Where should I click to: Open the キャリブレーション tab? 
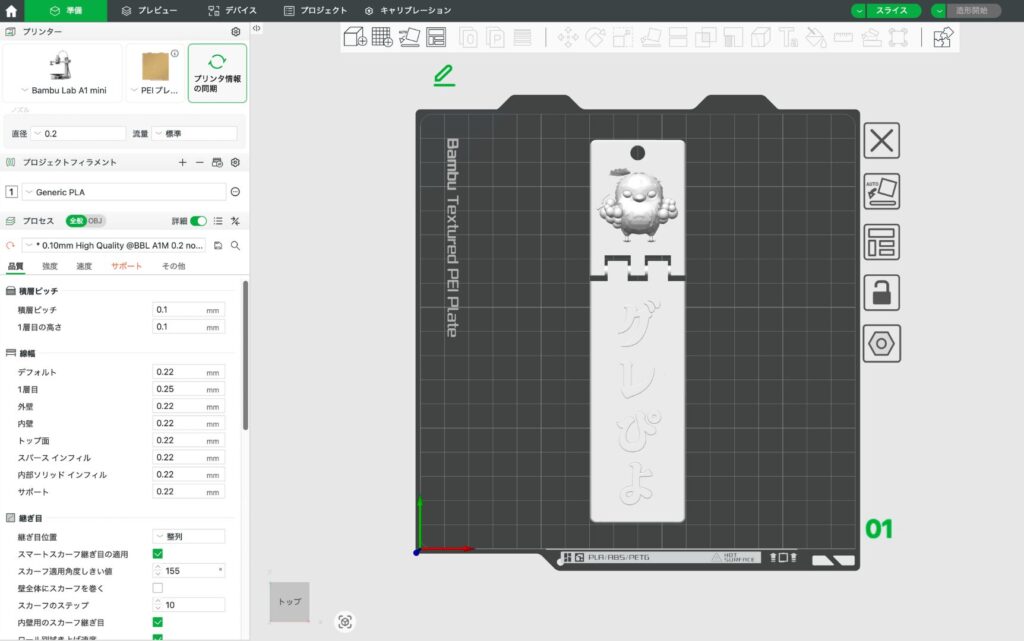click(408, 10)
